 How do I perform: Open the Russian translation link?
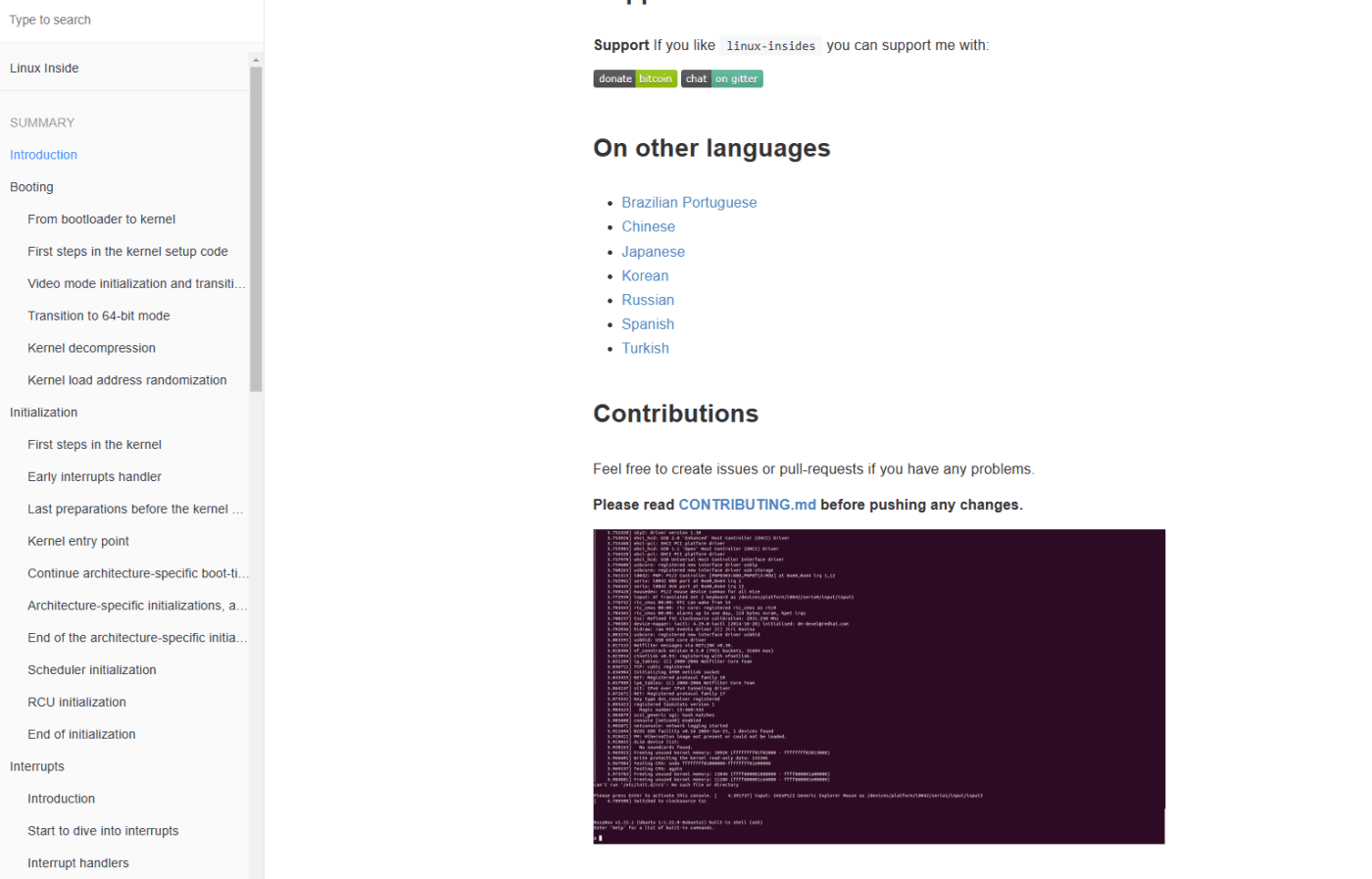pyautogui.click(x=647, y=300)
